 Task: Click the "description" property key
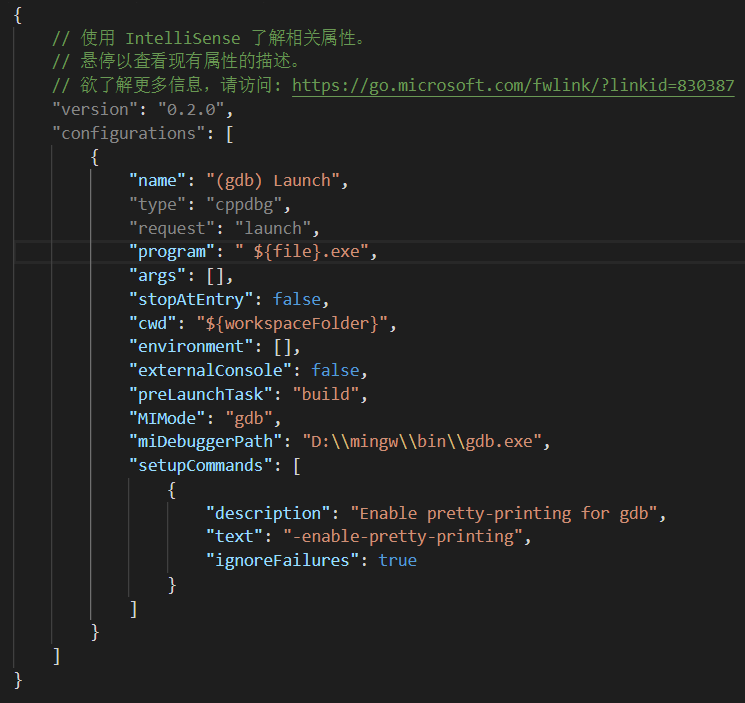pyautogui.click(x=268, y=513)
